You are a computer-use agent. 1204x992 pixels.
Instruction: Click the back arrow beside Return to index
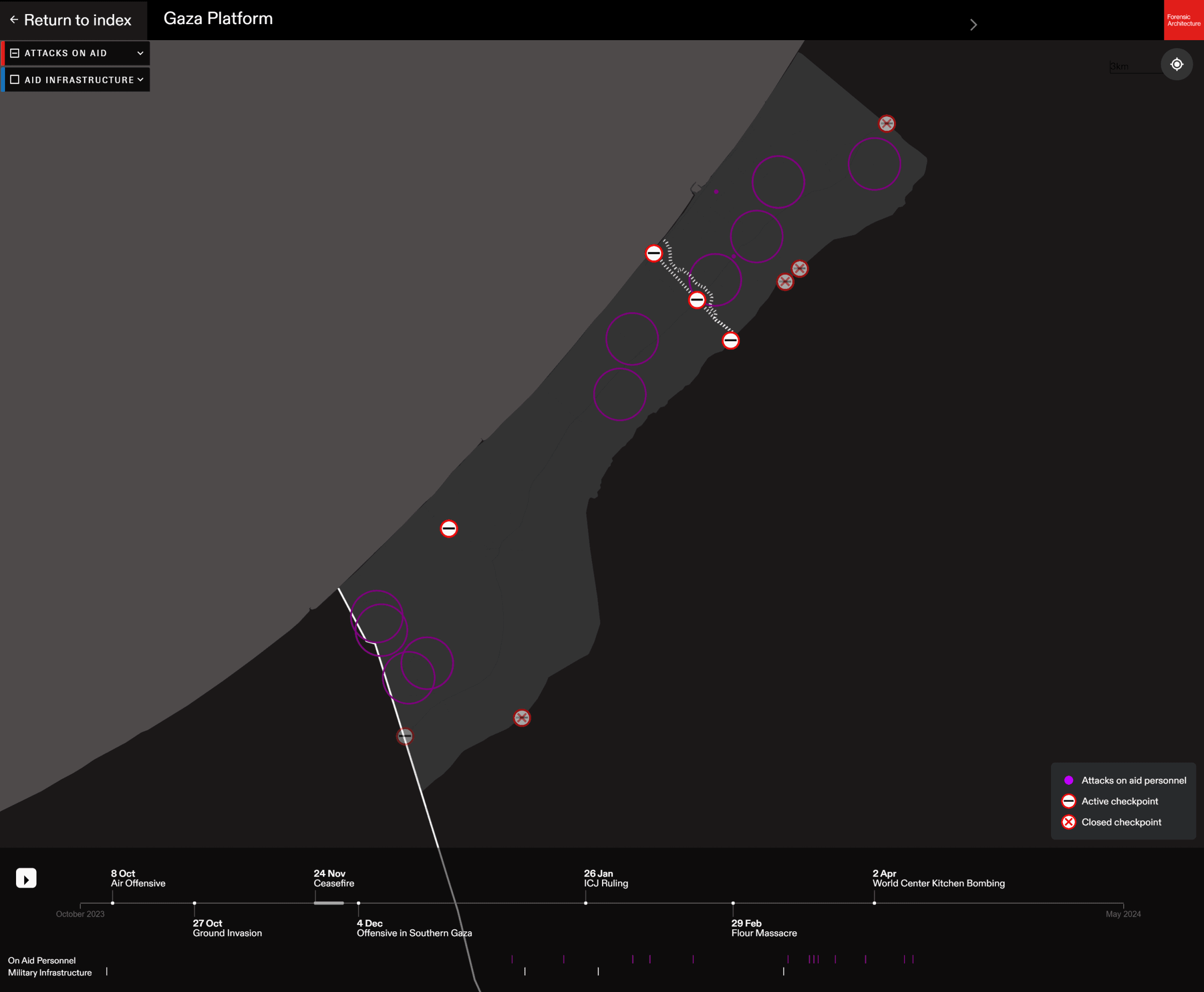13,20
